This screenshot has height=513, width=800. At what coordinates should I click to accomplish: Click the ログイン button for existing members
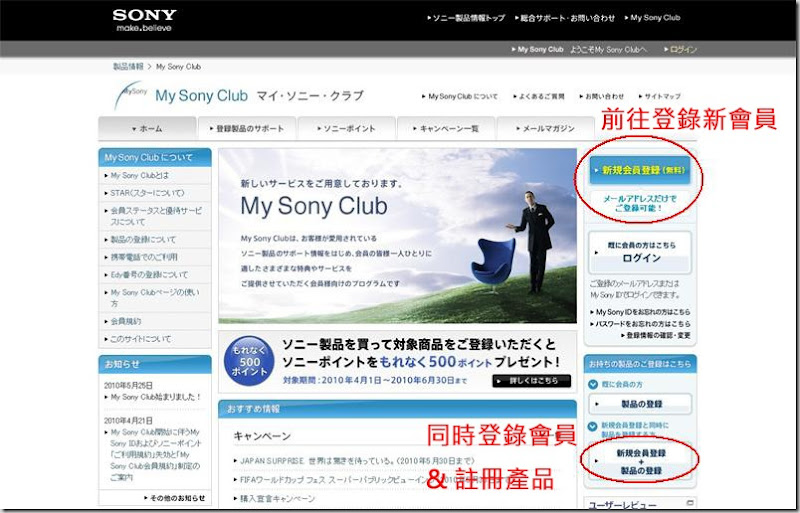pyautogui.click(x=641, y=253)
